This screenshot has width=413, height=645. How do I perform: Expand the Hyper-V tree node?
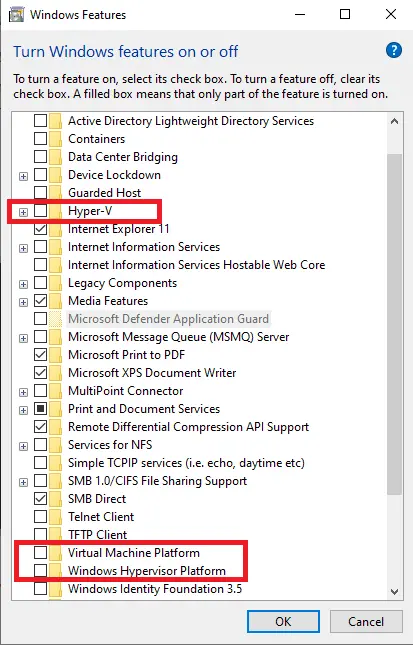click(x=23, y=212)
